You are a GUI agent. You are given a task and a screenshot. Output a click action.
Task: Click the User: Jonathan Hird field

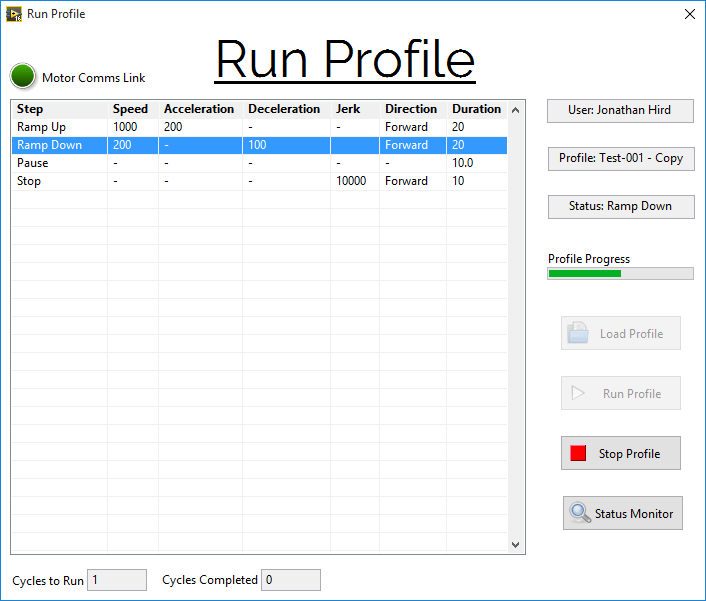620,110
